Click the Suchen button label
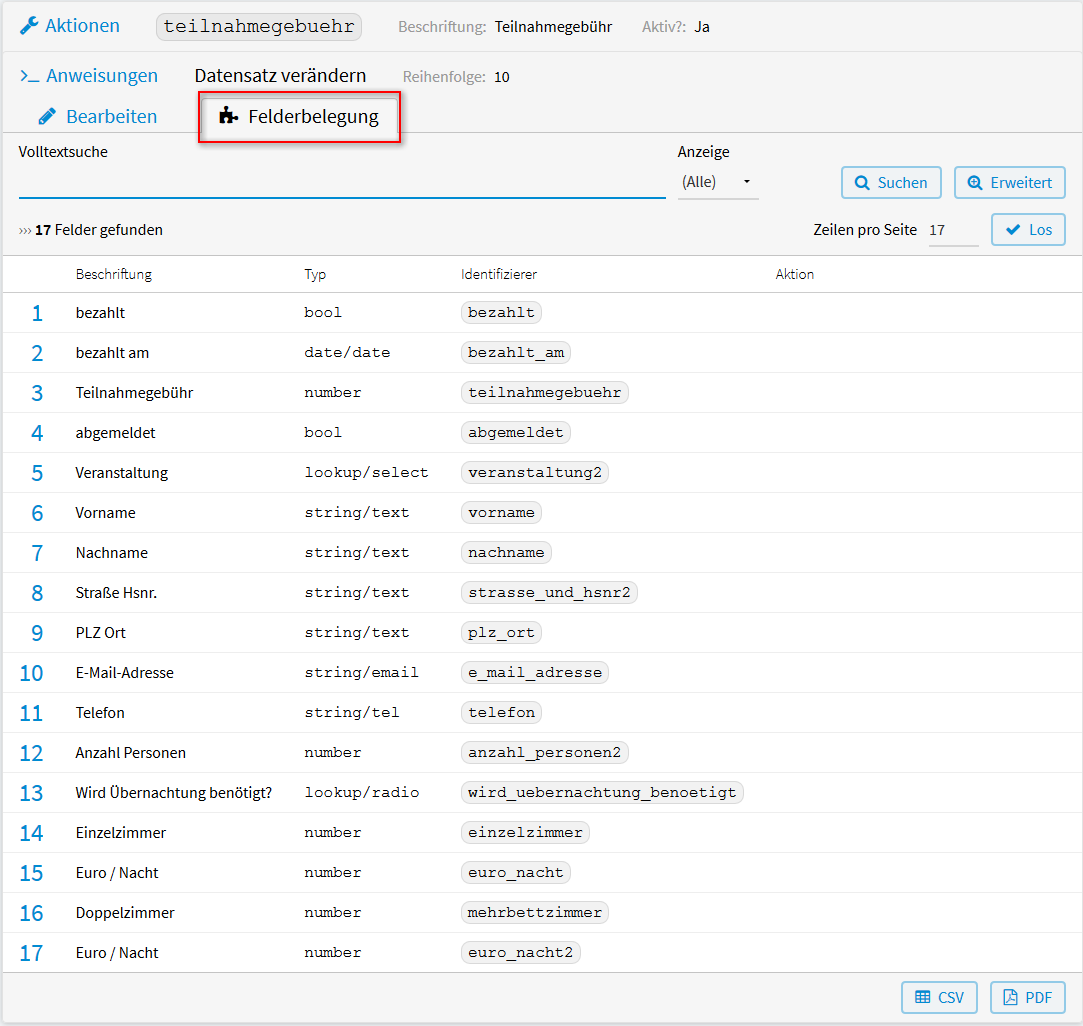This screenshot has height=1026, width=1083. [902, 183]
